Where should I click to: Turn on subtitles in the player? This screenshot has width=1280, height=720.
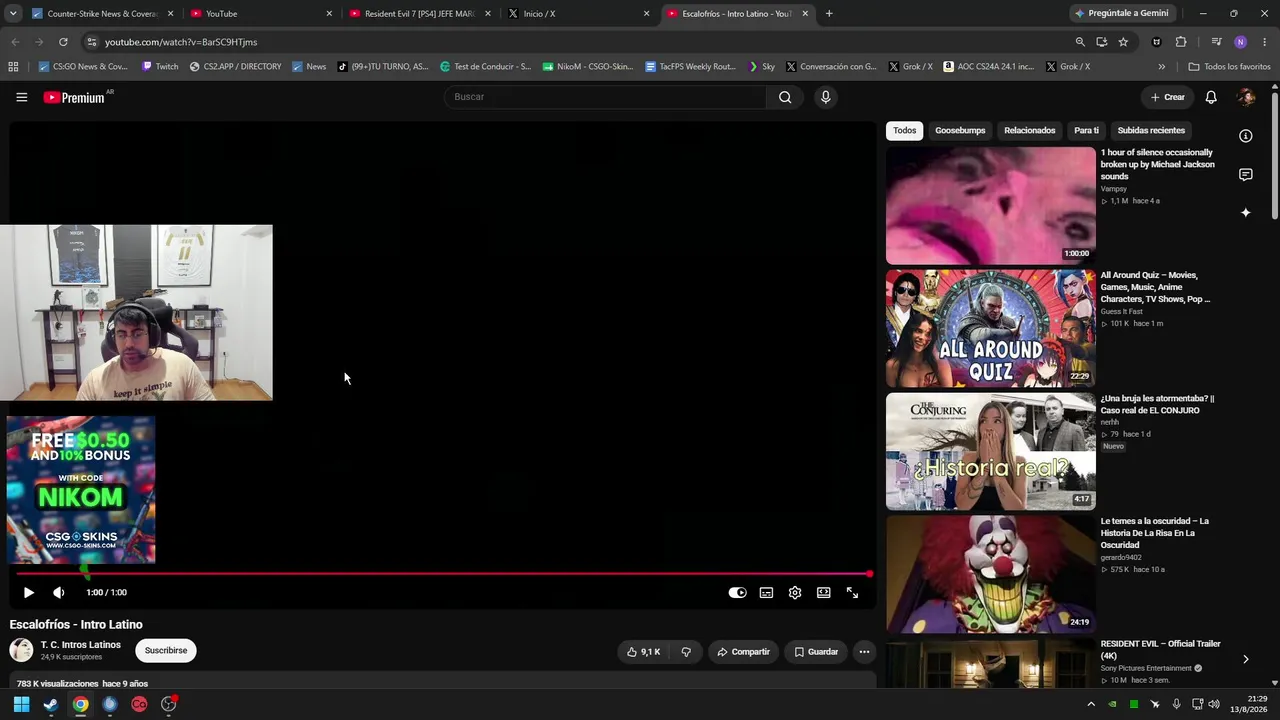point(766,593)
